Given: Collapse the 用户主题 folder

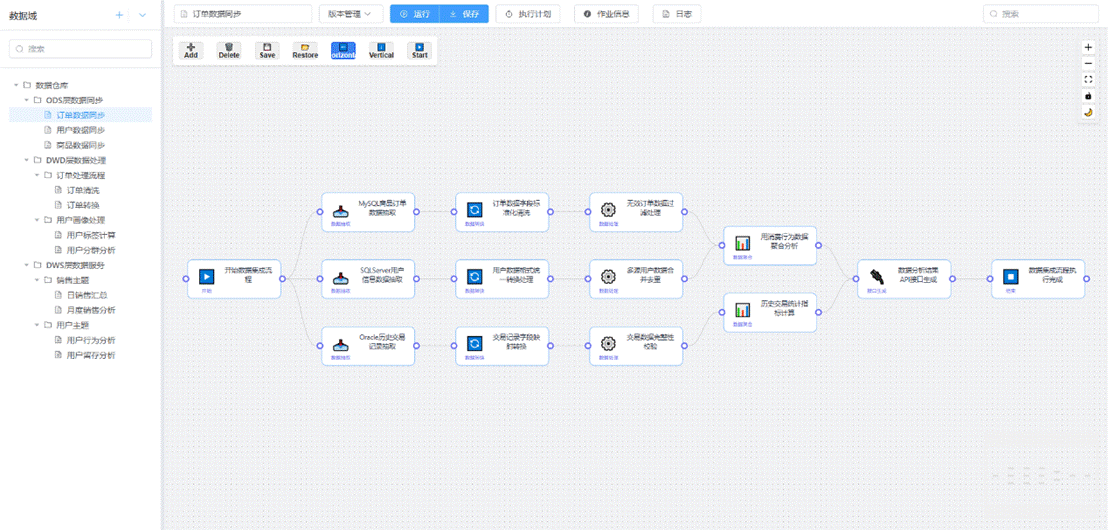Looking at the screenshot, I should 37,325.
